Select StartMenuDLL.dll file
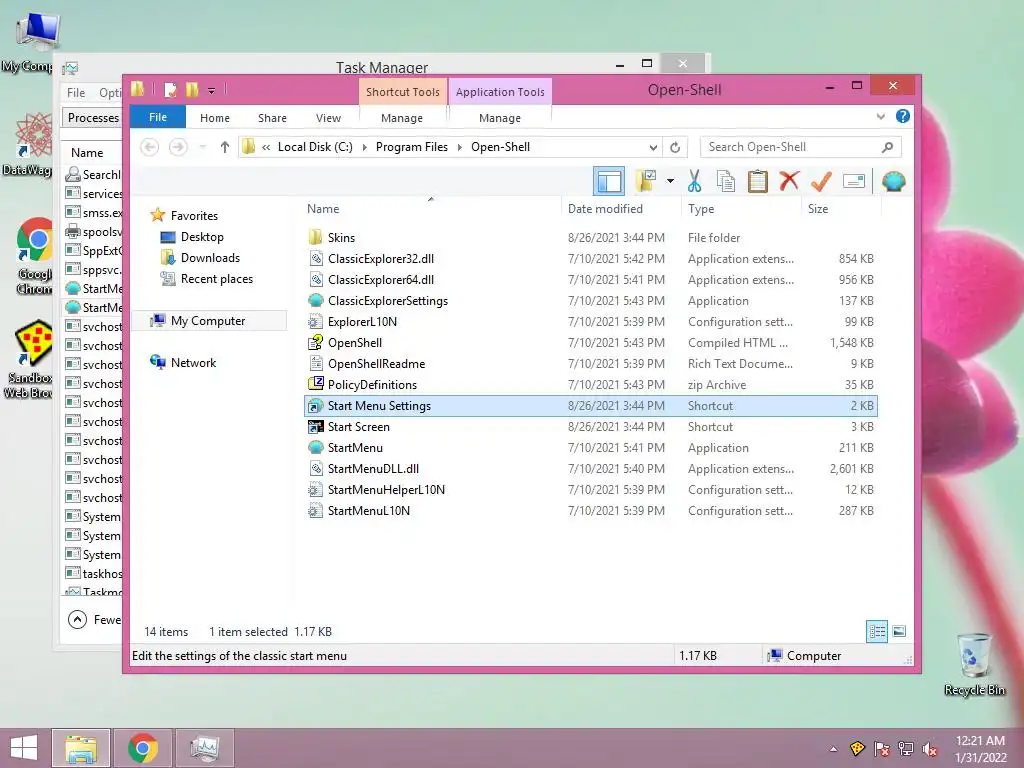1024x768 pixels. [591, 468]
